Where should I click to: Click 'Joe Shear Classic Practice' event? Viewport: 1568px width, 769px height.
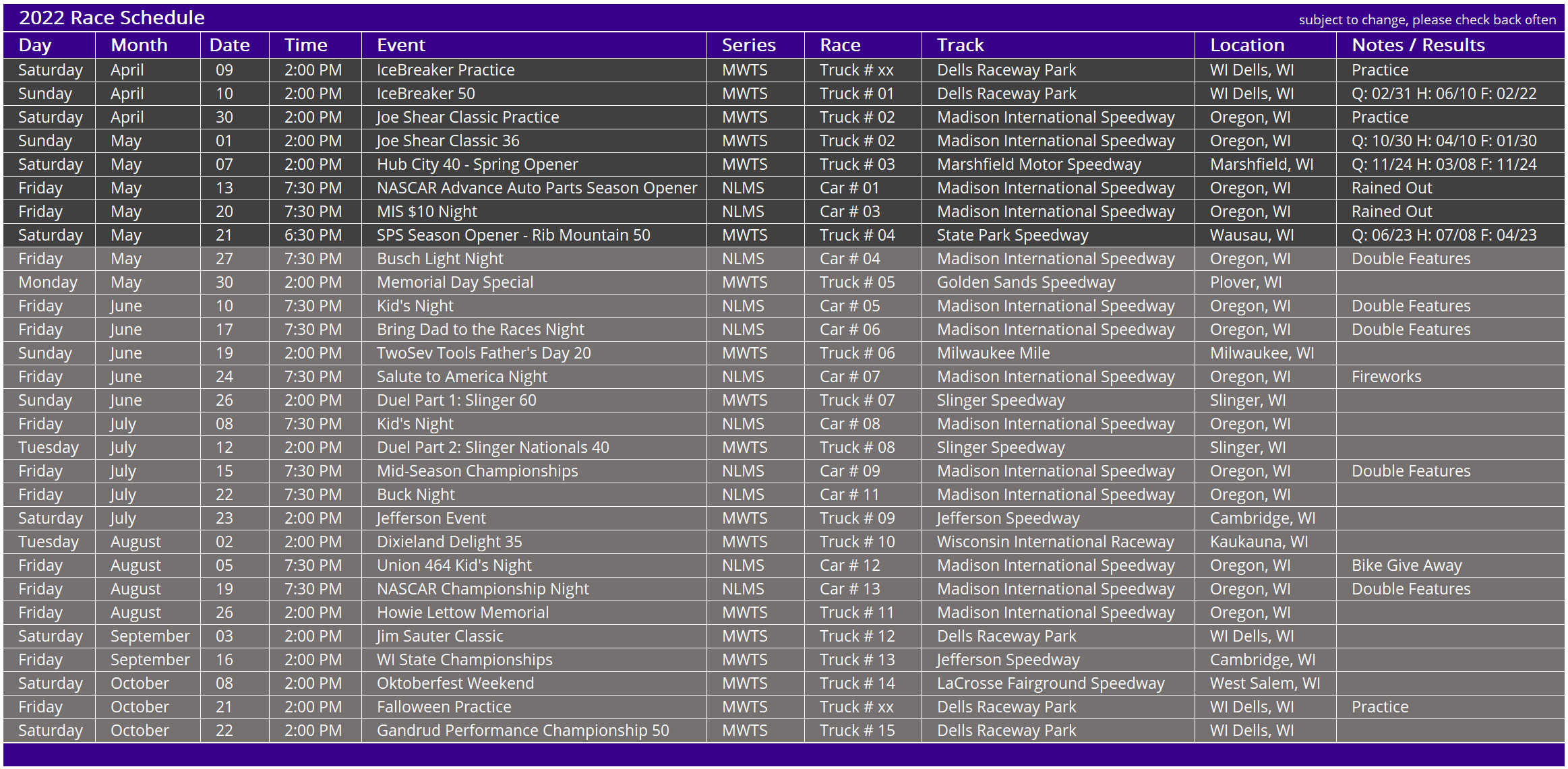(468, 117)
